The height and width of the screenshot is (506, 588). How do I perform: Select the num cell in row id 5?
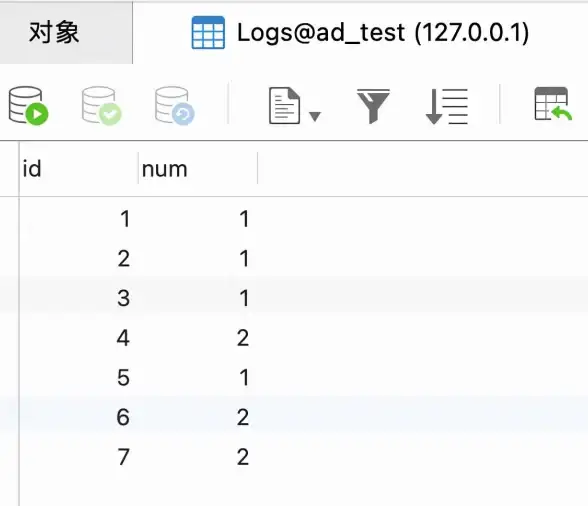click(198, 377)
